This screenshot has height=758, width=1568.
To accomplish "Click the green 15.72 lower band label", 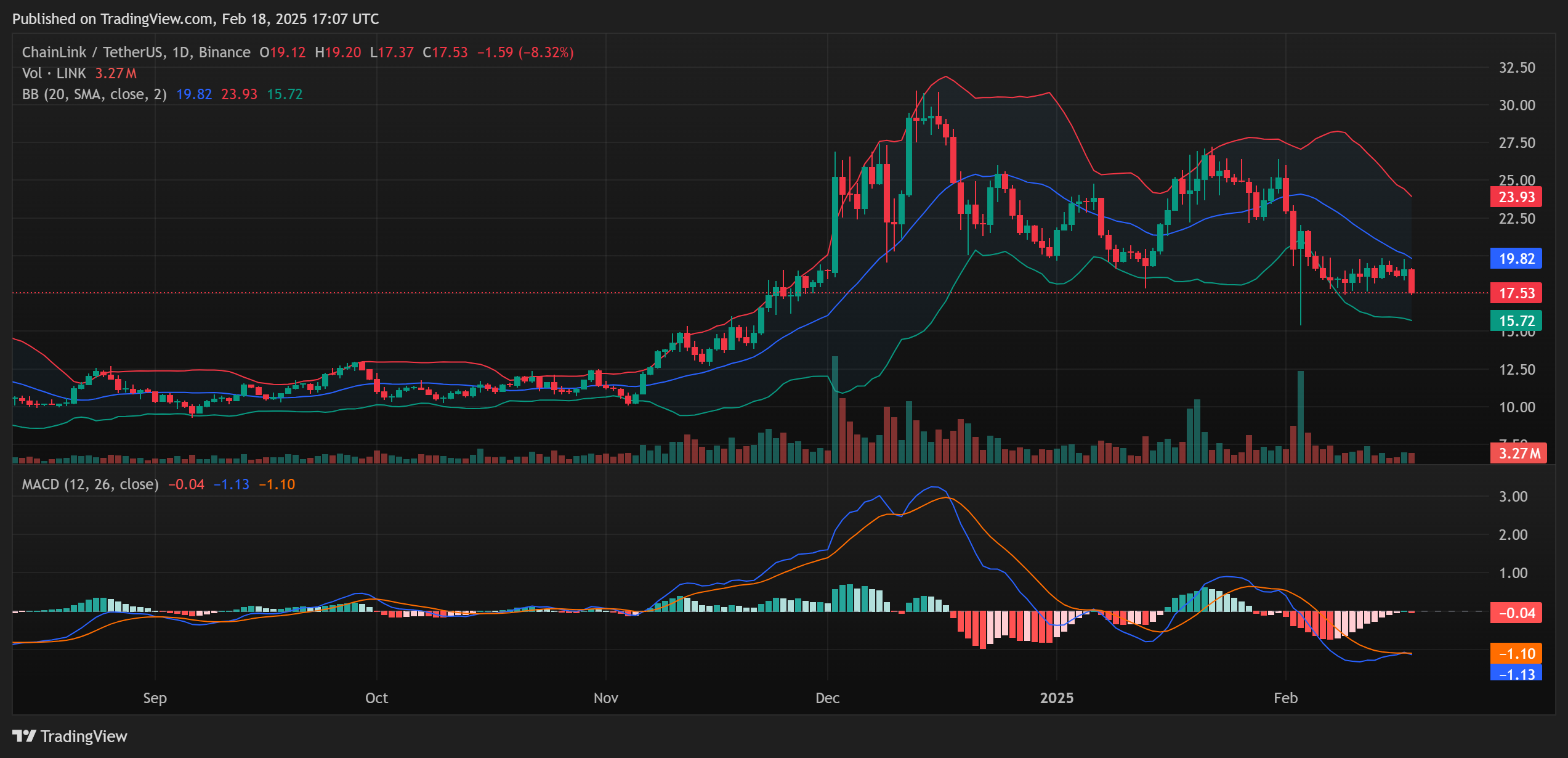I will 1517,321.
